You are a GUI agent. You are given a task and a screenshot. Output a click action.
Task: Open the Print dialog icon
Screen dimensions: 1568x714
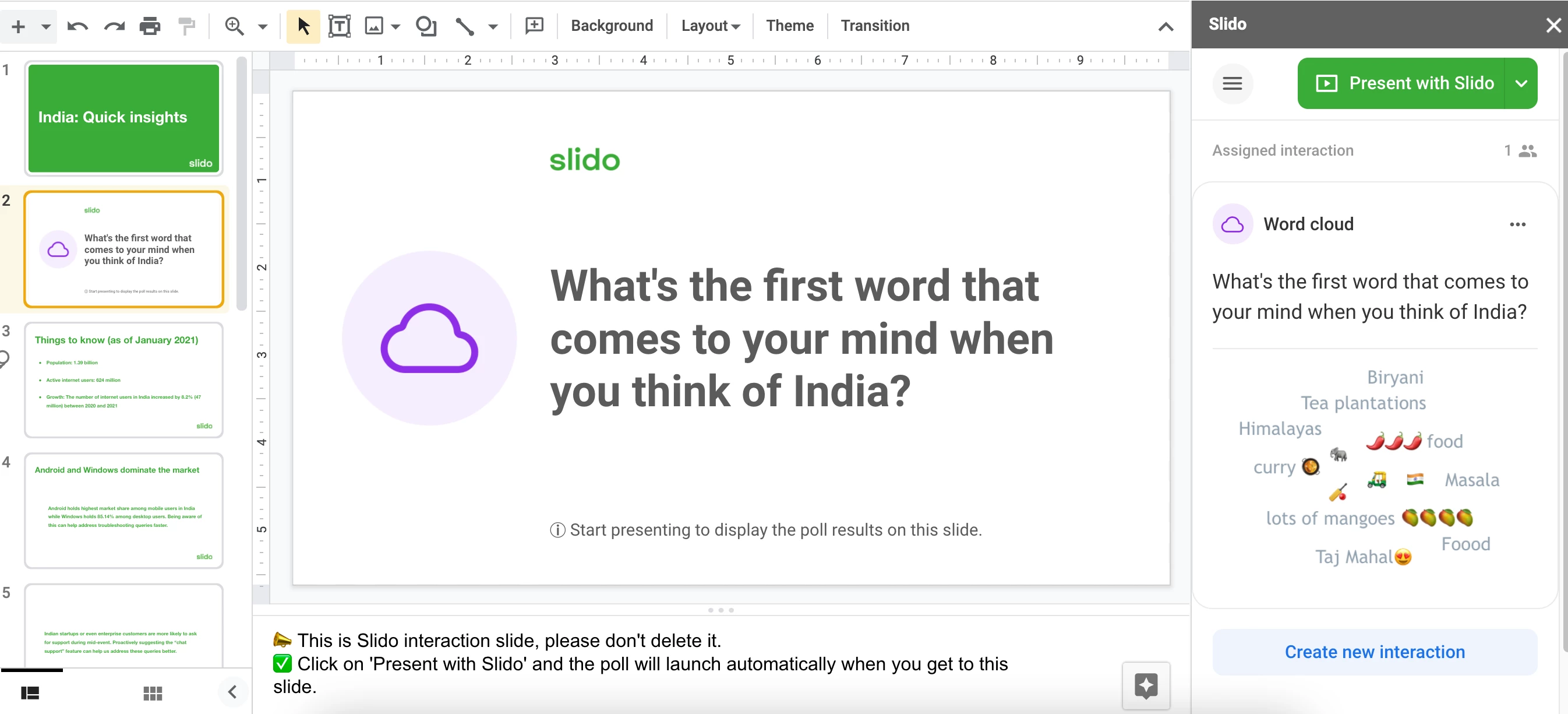click(150, 26)
